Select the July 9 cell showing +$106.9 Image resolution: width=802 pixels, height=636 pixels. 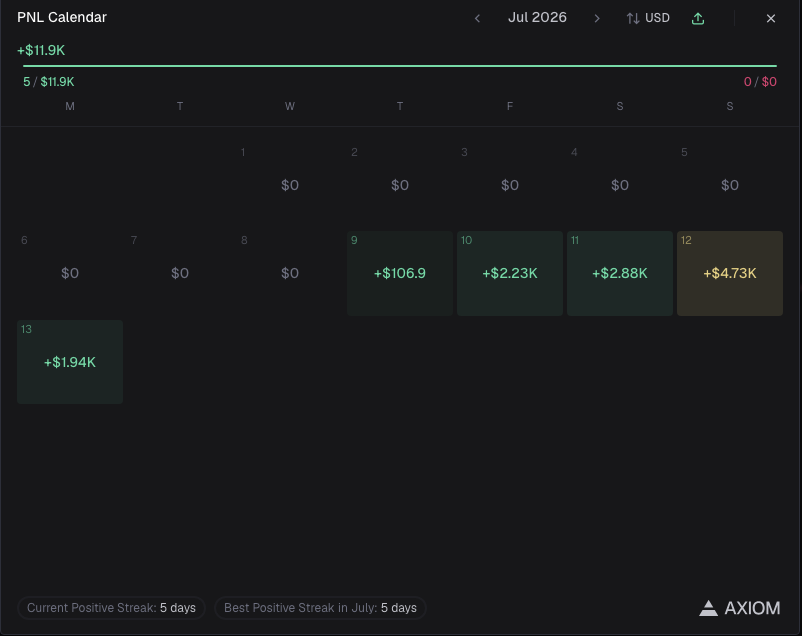tap(400, 273)
